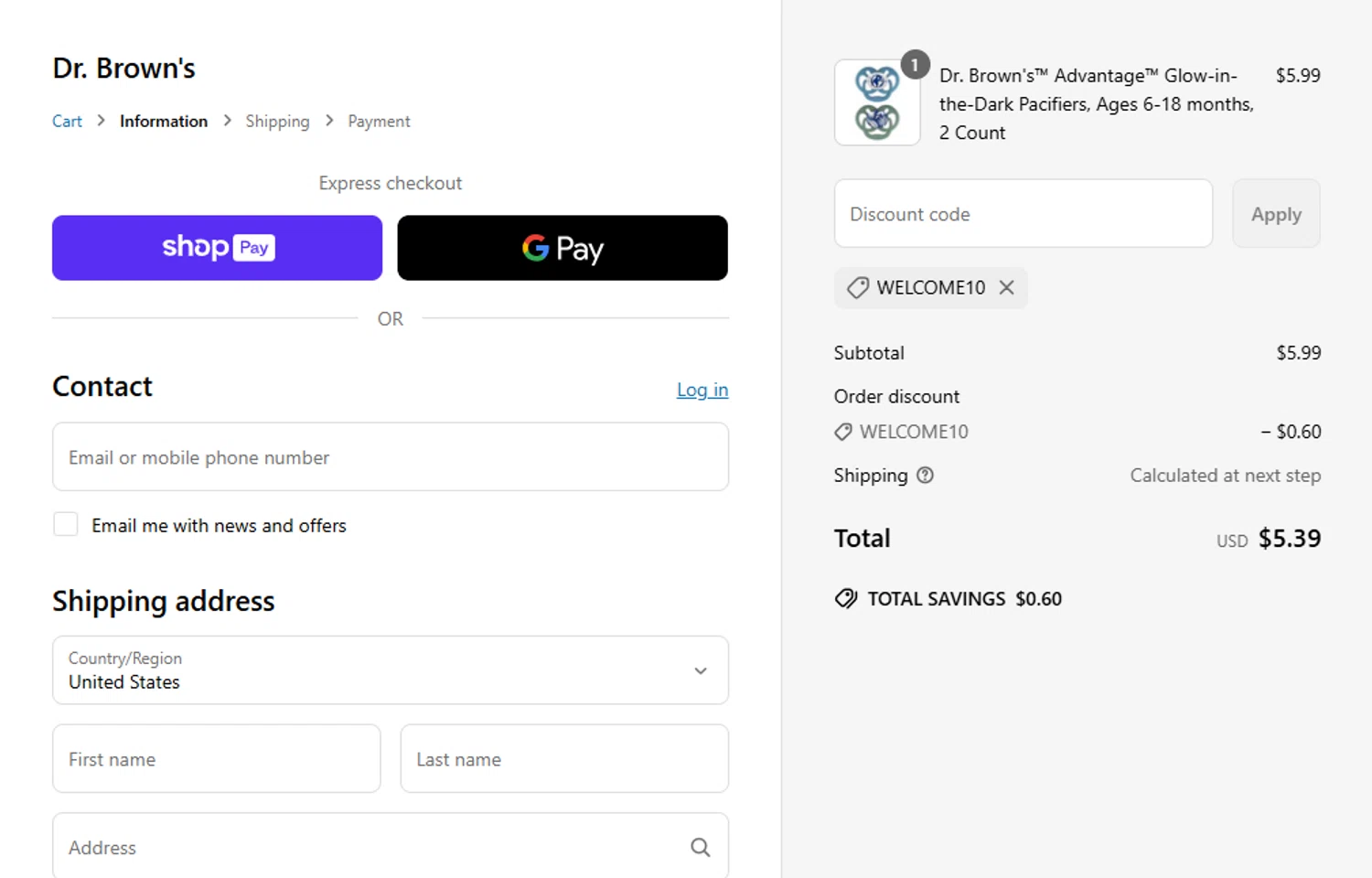Remove the WELCOME10 discount code tag
This screenshot has height=878, width=1372.
[1006, 287]
